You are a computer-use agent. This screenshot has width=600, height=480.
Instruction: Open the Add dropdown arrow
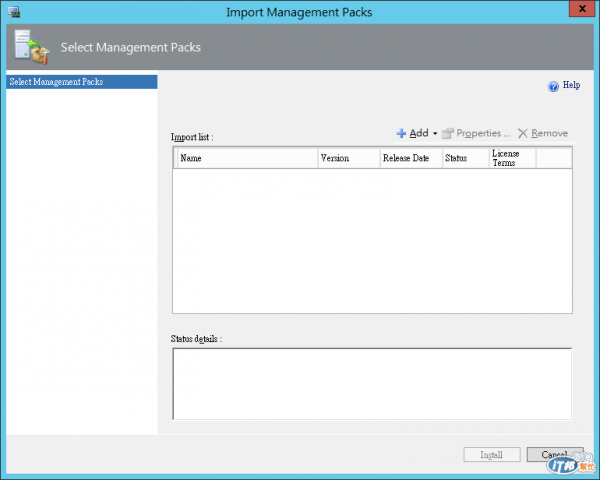435,134
